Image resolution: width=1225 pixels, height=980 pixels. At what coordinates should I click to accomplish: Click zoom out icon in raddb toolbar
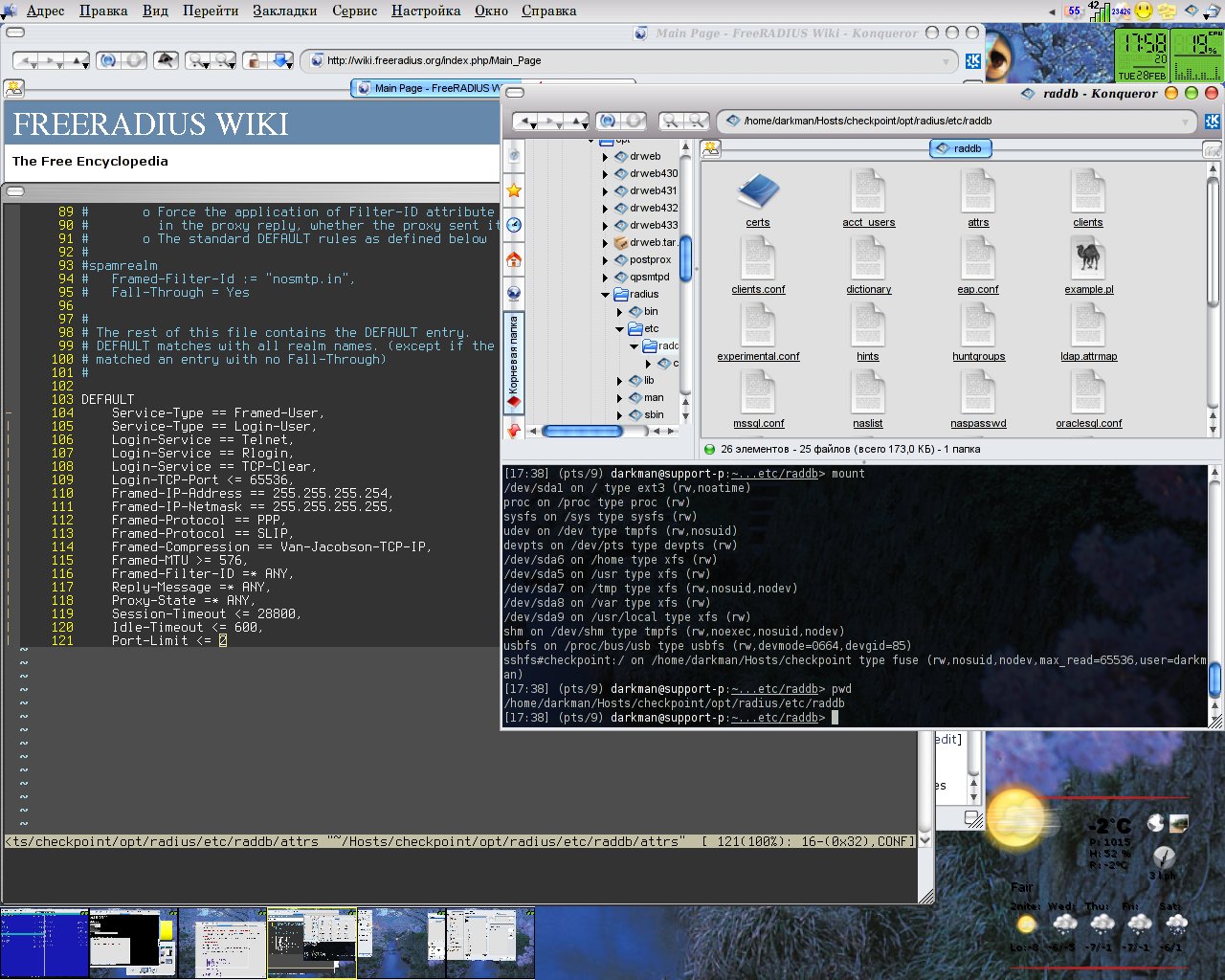tap(697, 122)
